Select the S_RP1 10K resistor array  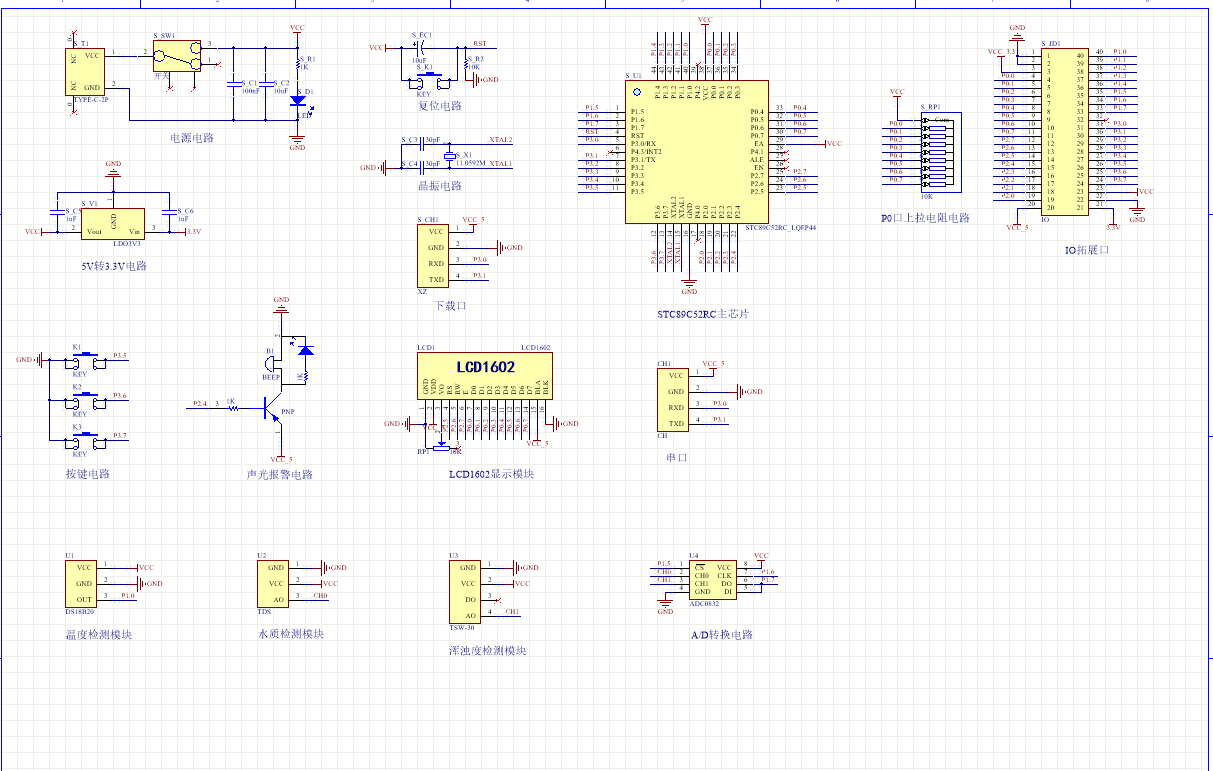939,151
